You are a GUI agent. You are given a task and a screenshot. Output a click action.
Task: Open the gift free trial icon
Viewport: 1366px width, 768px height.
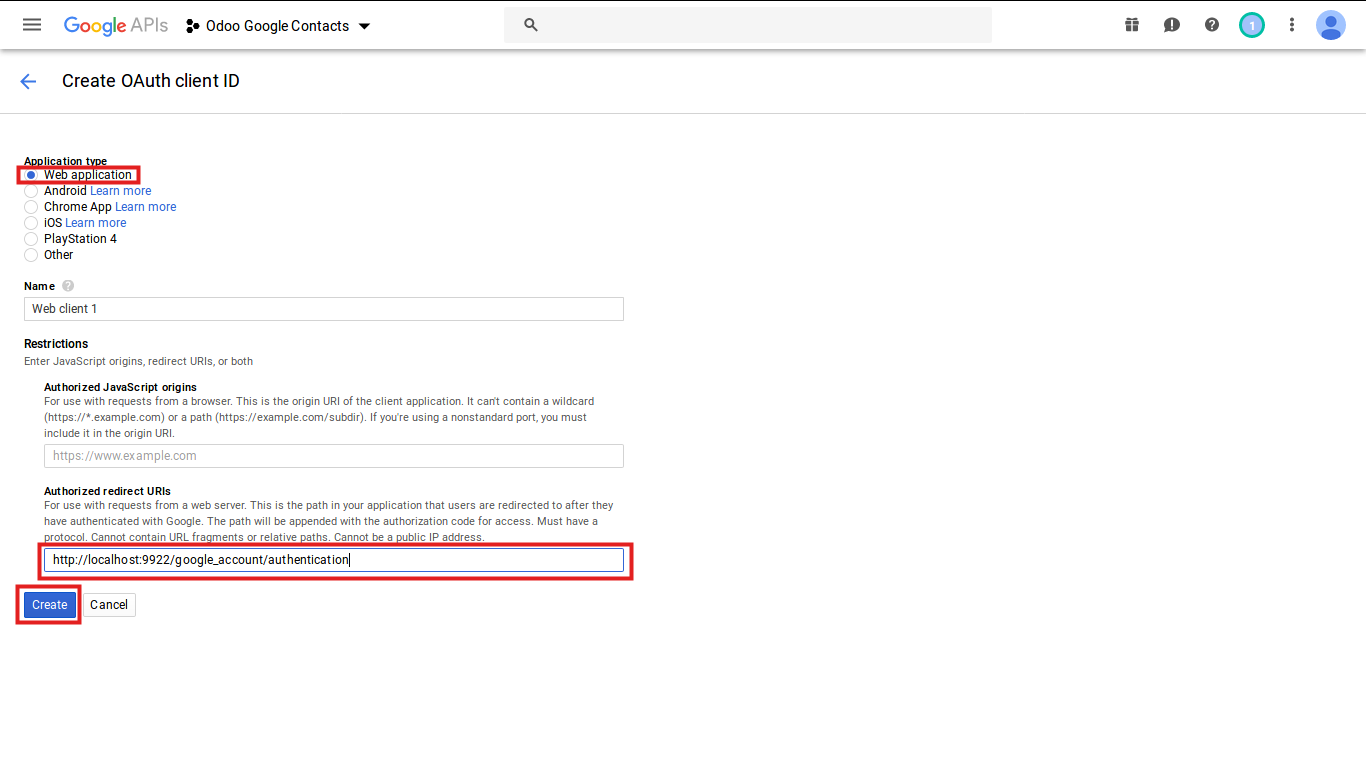[x=1132, y=25]
